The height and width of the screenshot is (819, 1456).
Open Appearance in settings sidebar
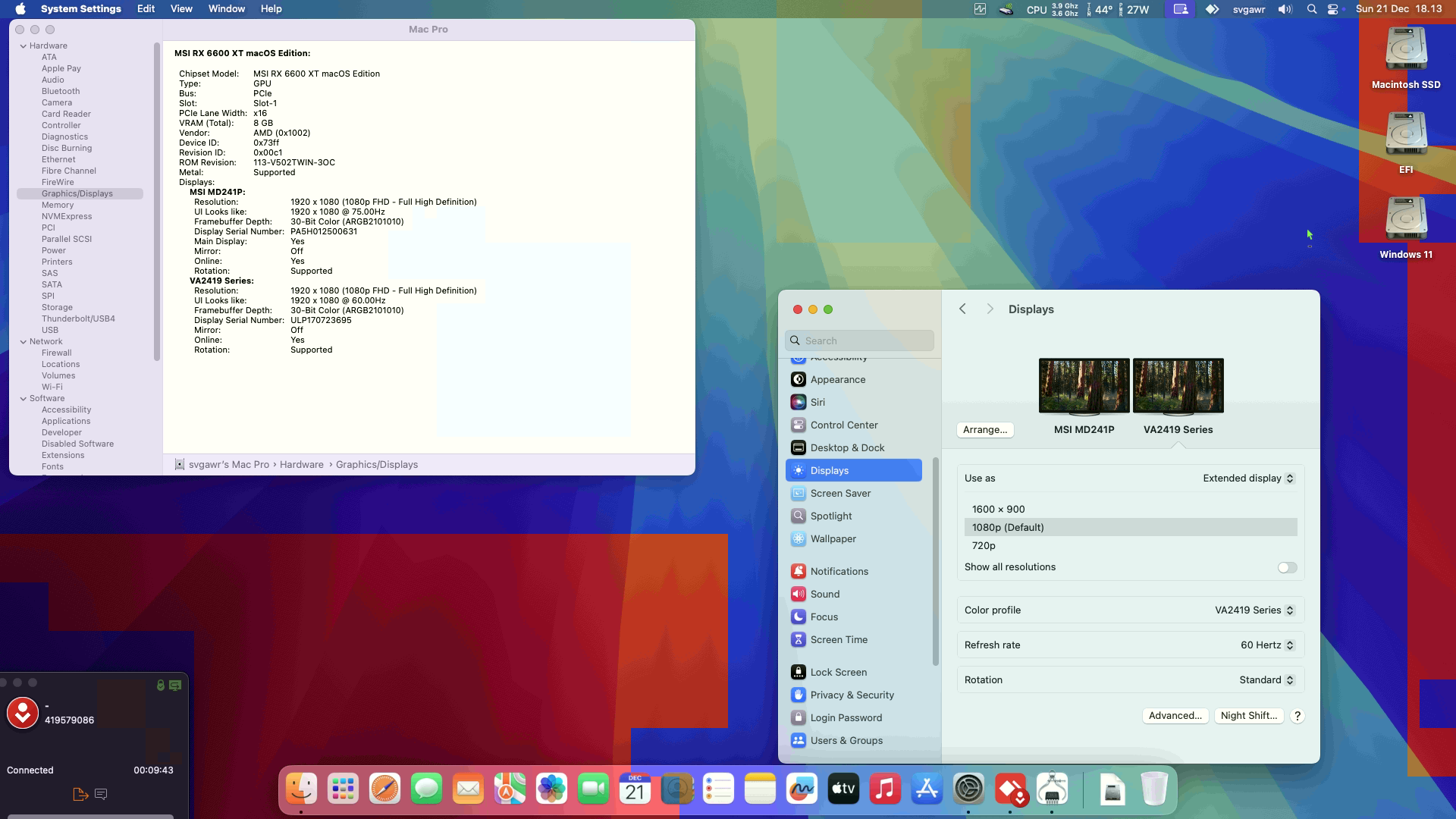(854, 380)
